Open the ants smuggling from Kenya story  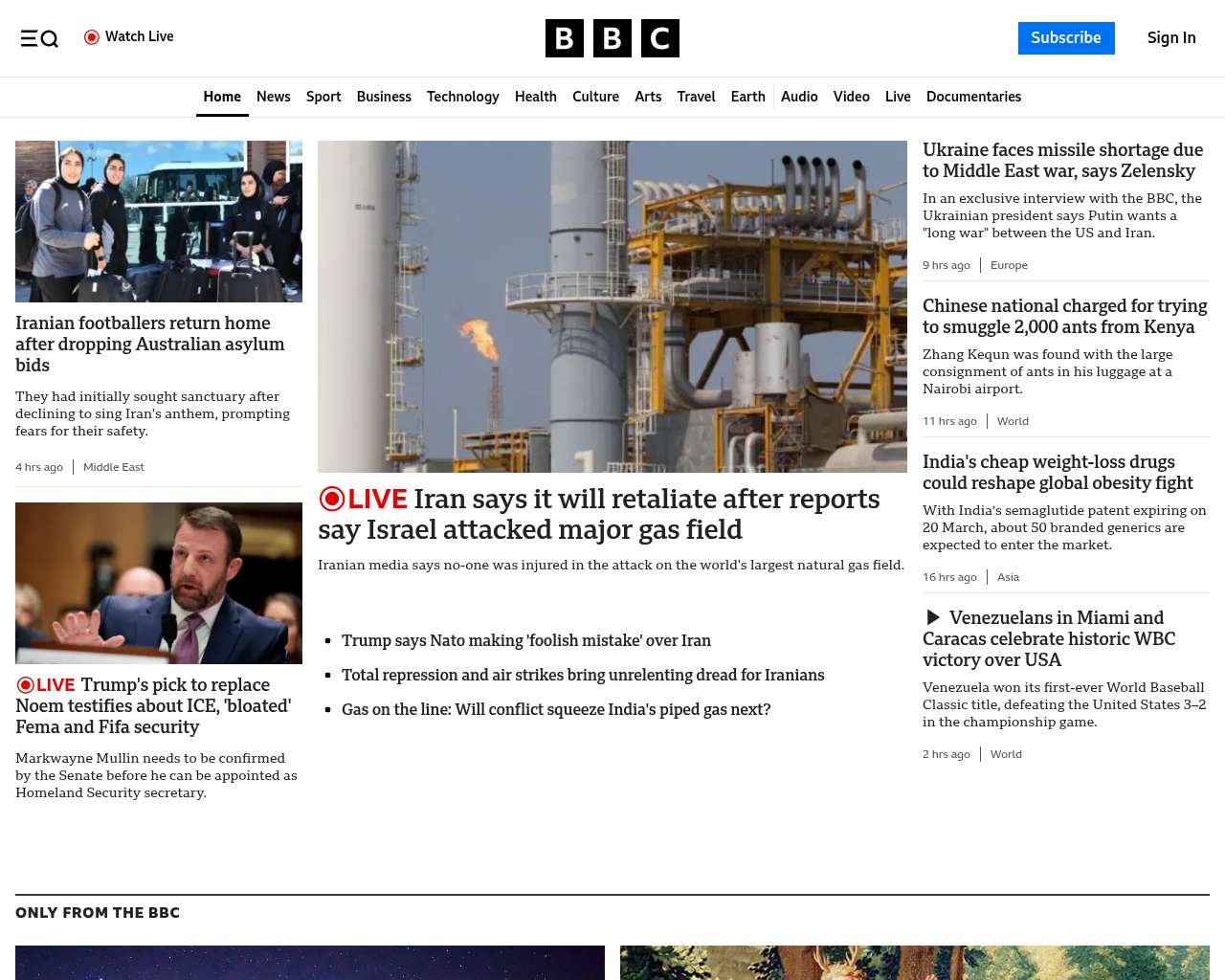pyautogui.click(x=1064, y=317)
